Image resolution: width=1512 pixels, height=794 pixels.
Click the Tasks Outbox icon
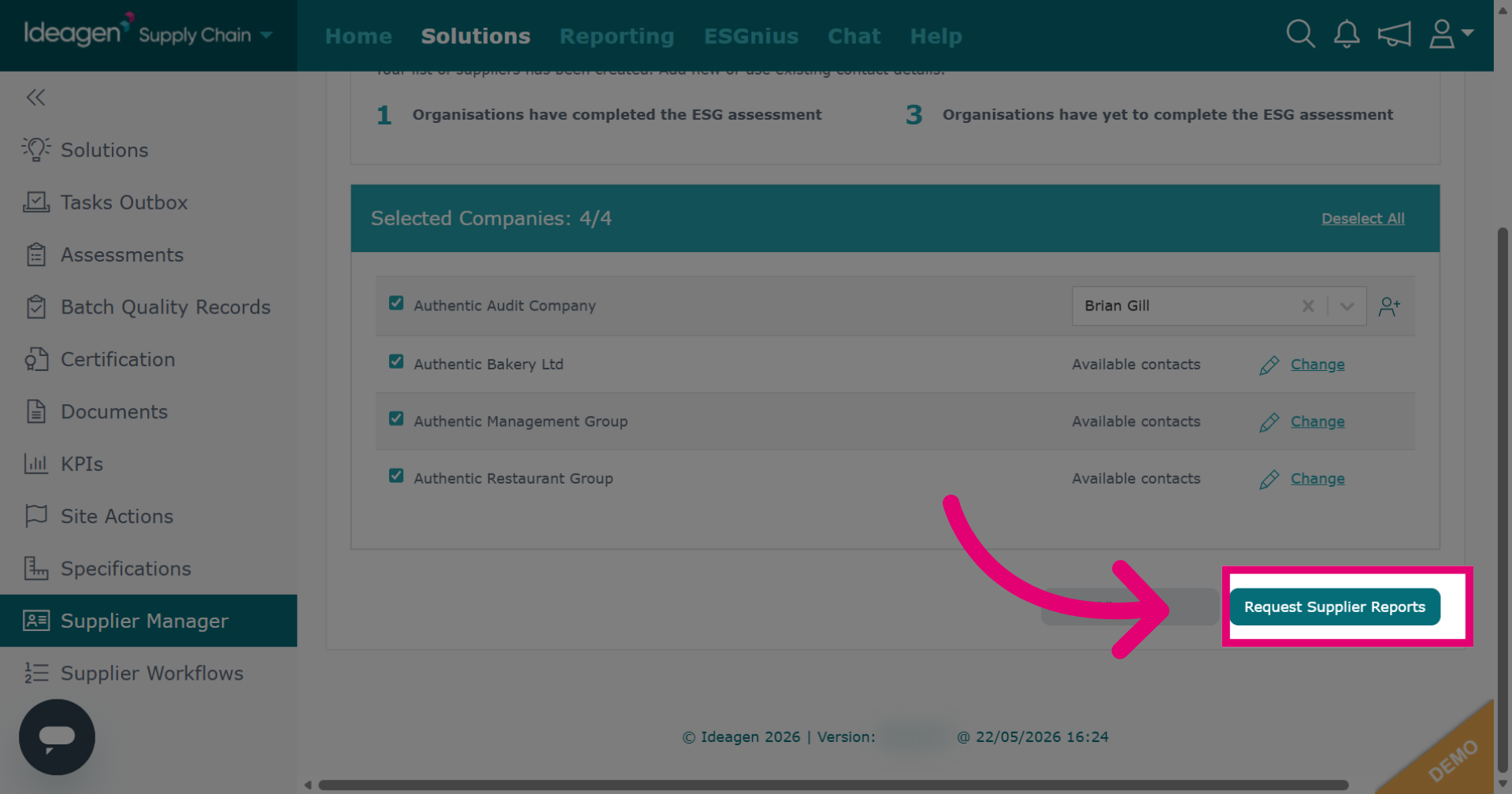click(x=35, y=202)
